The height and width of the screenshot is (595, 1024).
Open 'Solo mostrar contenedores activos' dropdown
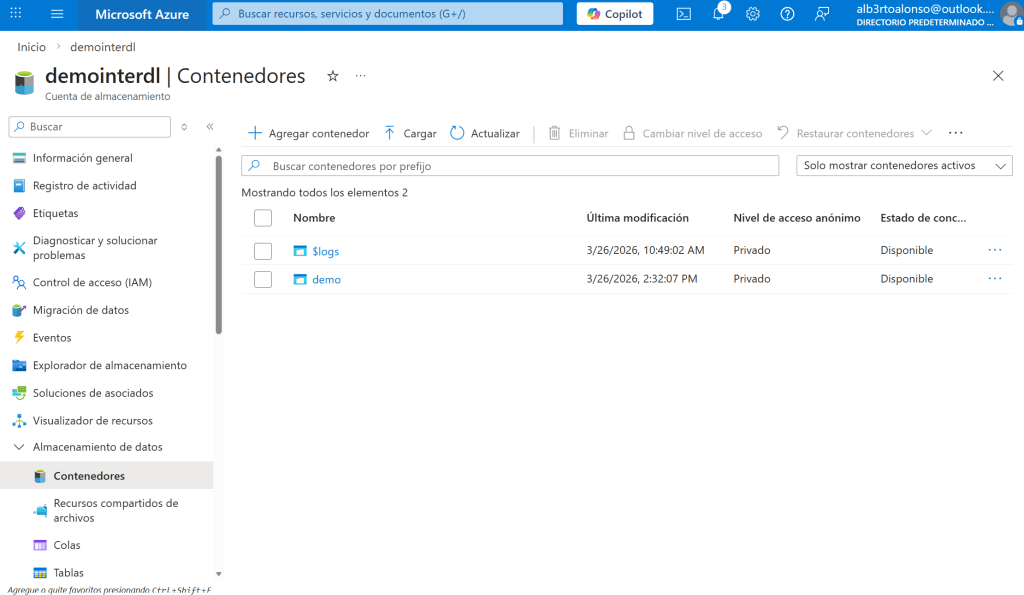[904, 166]
